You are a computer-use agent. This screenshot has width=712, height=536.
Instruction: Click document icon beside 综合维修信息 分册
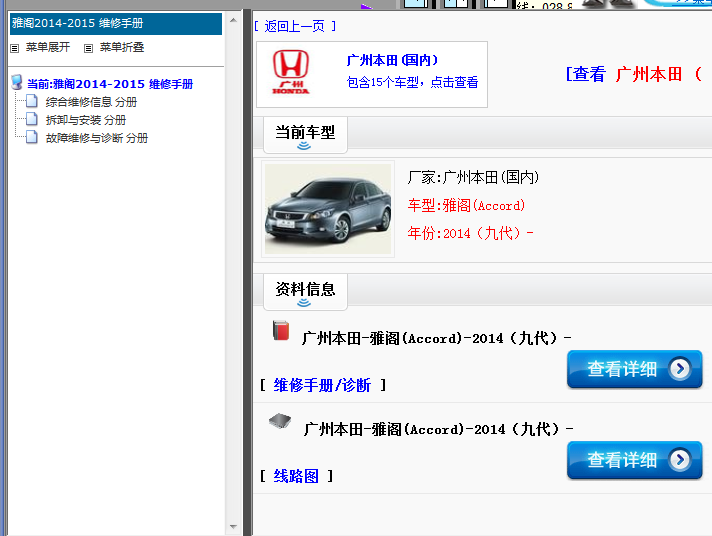click(x=32, y=101)
